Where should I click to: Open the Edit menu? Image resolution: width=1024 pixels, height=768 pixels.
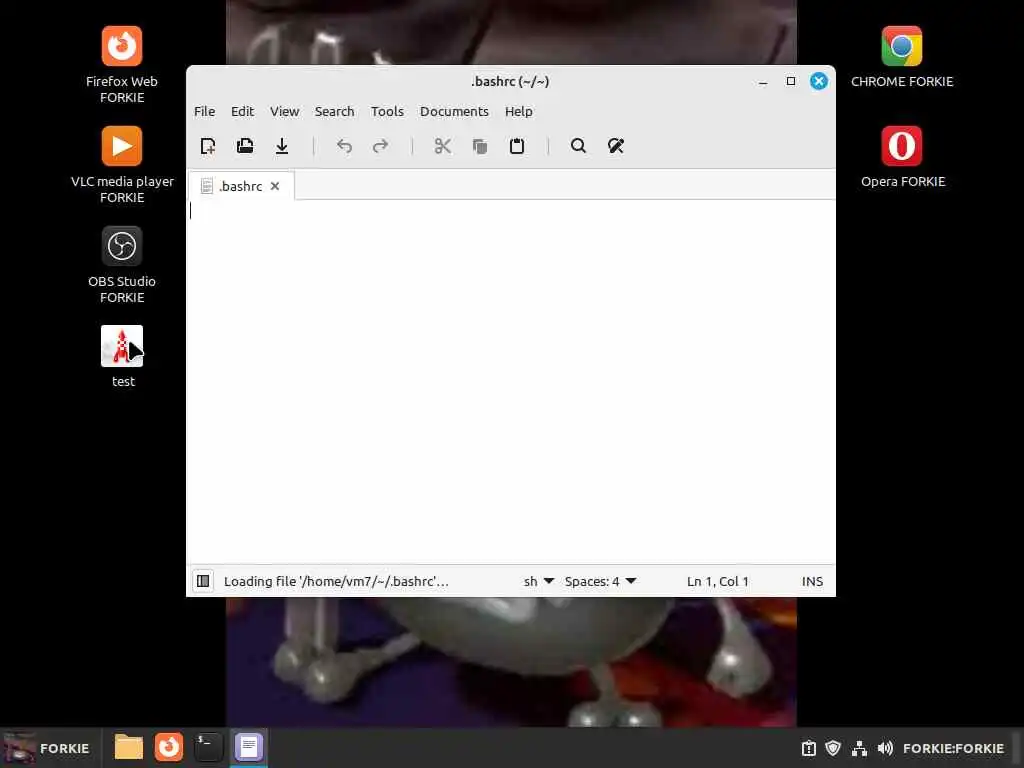pos(242,112)
